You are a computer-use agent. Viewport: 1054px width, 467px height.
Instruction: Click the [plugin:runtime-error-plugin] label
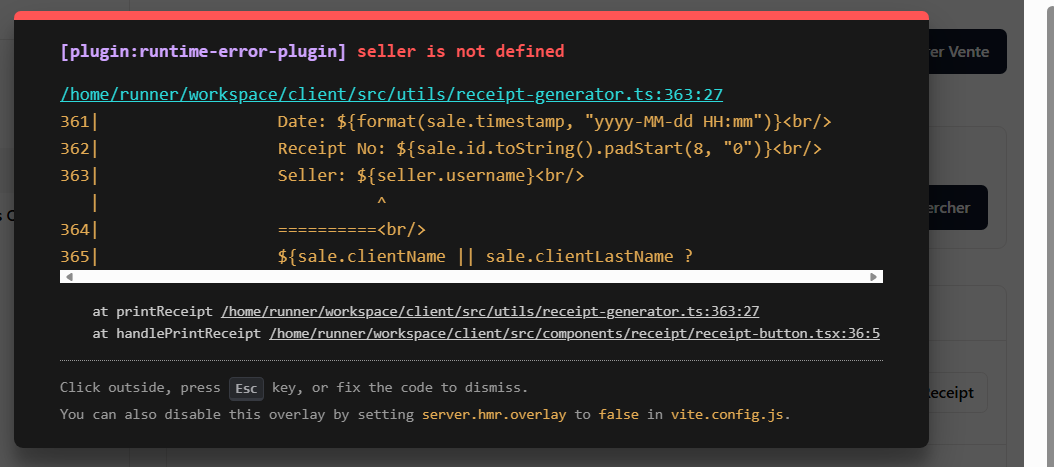(203, 51)
